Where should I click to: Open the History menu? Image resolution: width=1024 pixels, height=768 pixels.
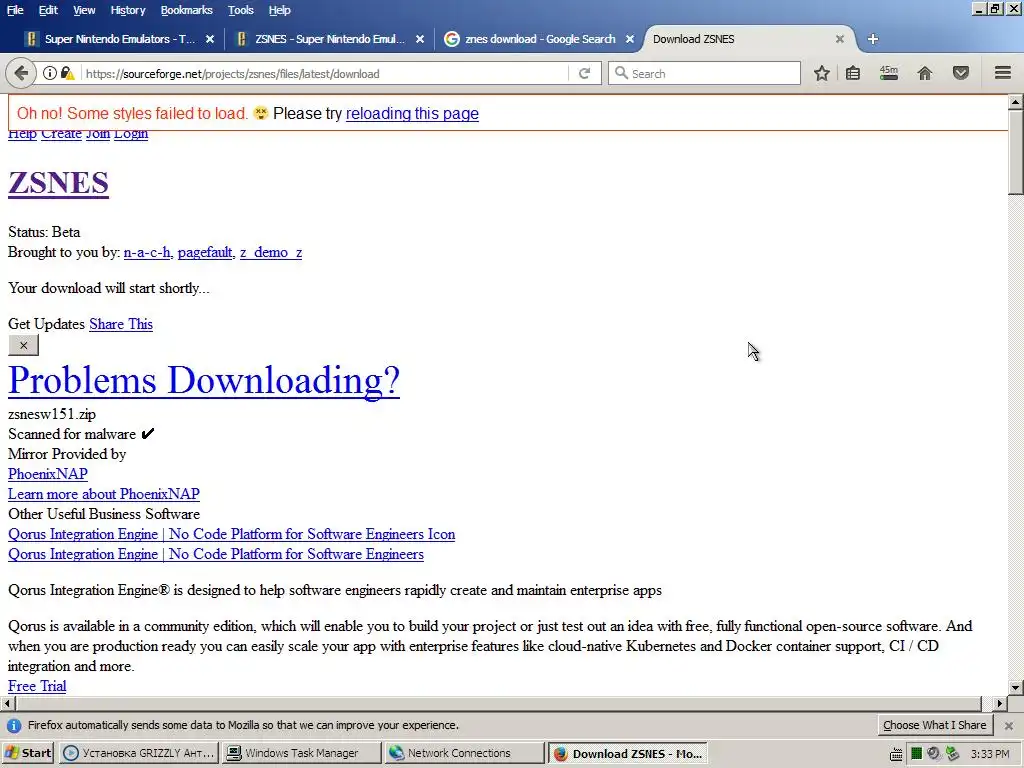tap(127, 10)
